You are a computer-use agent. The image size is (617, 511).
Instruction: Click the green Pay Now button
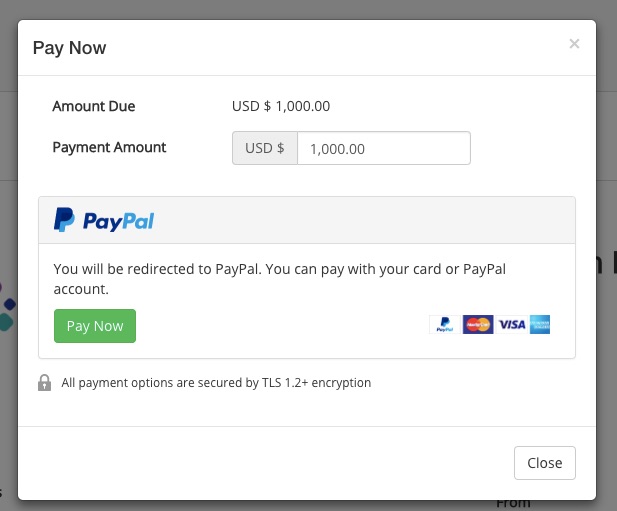(95, 326)
